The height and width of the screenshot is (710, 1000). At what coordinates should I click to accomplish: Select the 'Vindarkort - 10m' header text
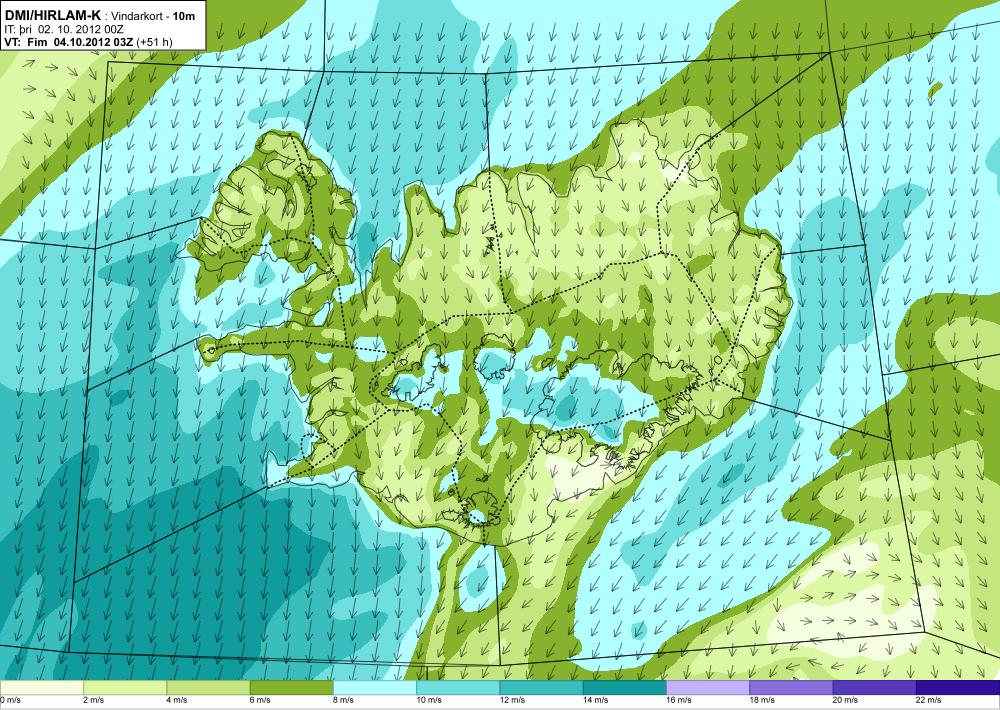pyautogui.click(x=154, y=17)
